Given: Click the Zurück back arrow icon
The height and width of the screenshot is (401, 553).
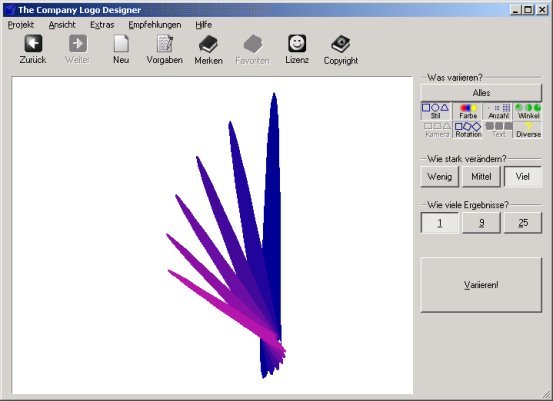Looking at the screenshot, I should (33, 44).
